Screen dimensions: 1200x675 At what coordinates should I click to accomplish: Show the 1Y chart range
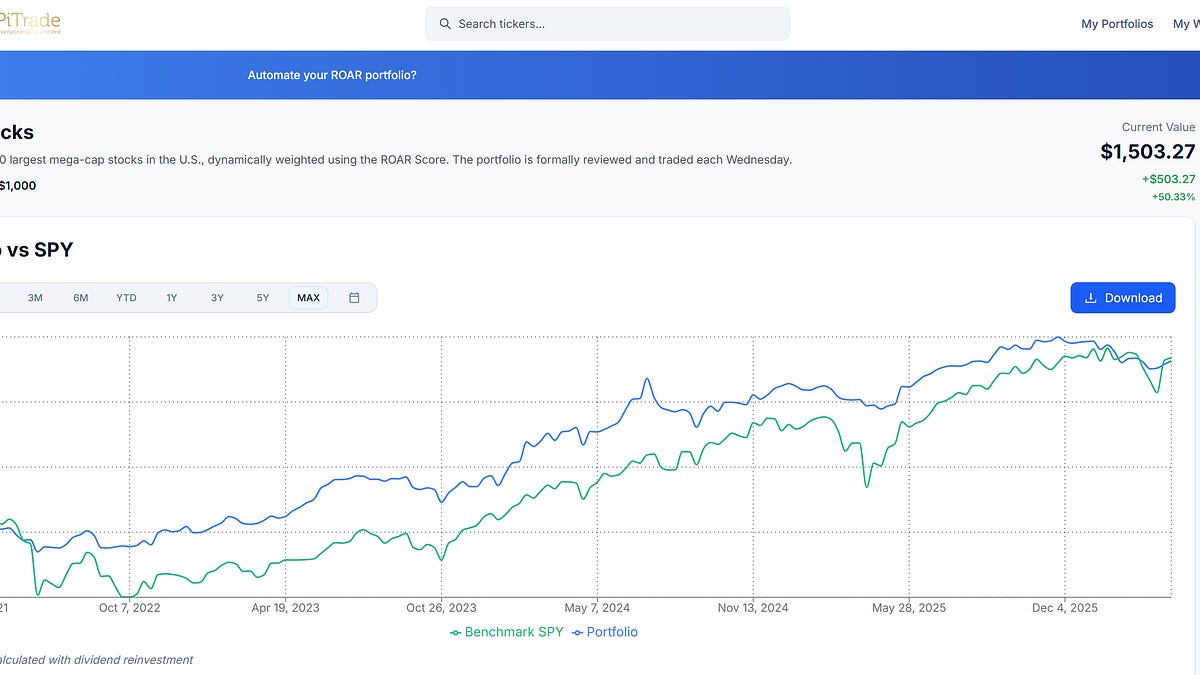172,298
